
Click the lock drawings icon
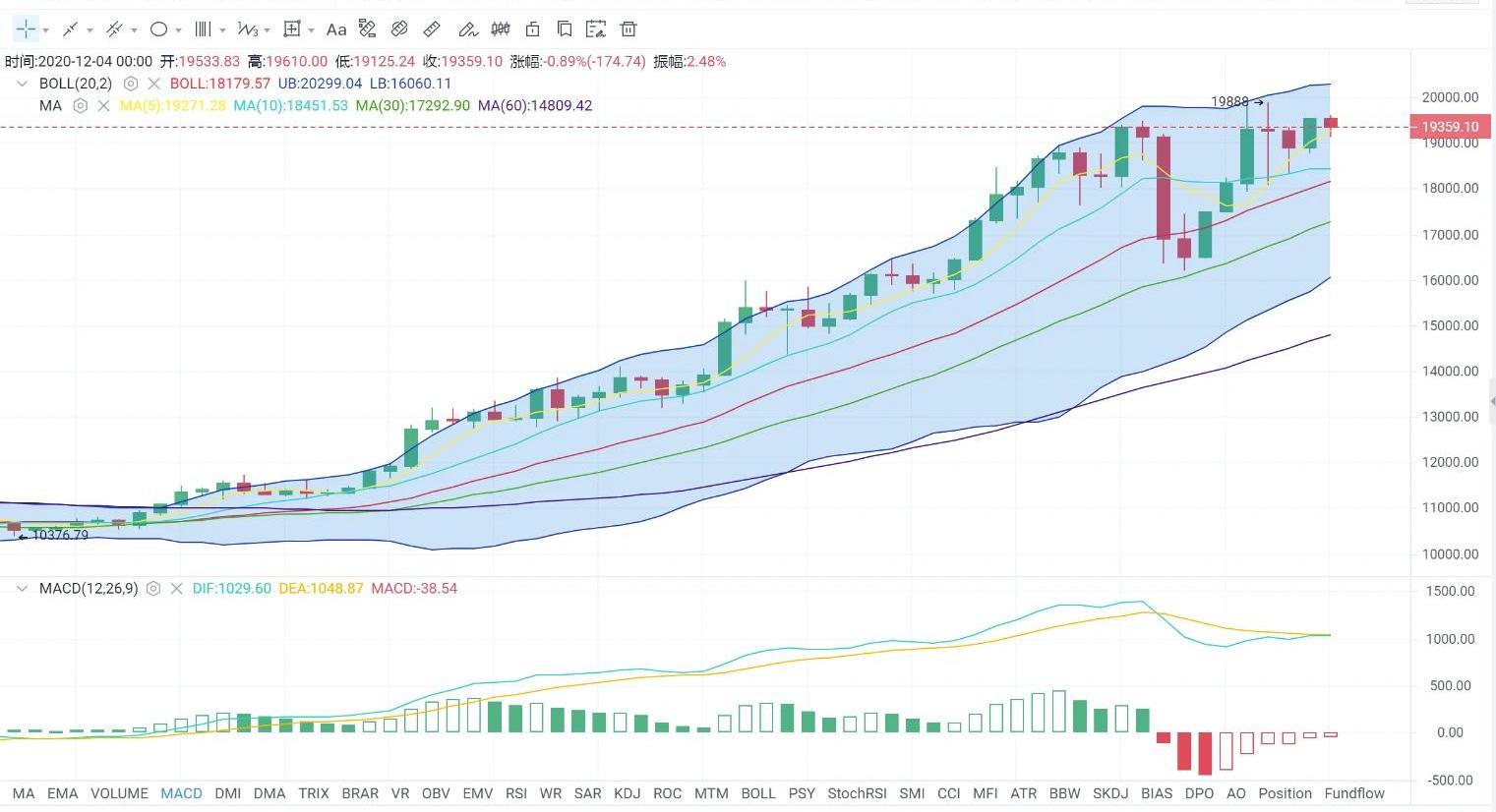(x=533, y=29)
